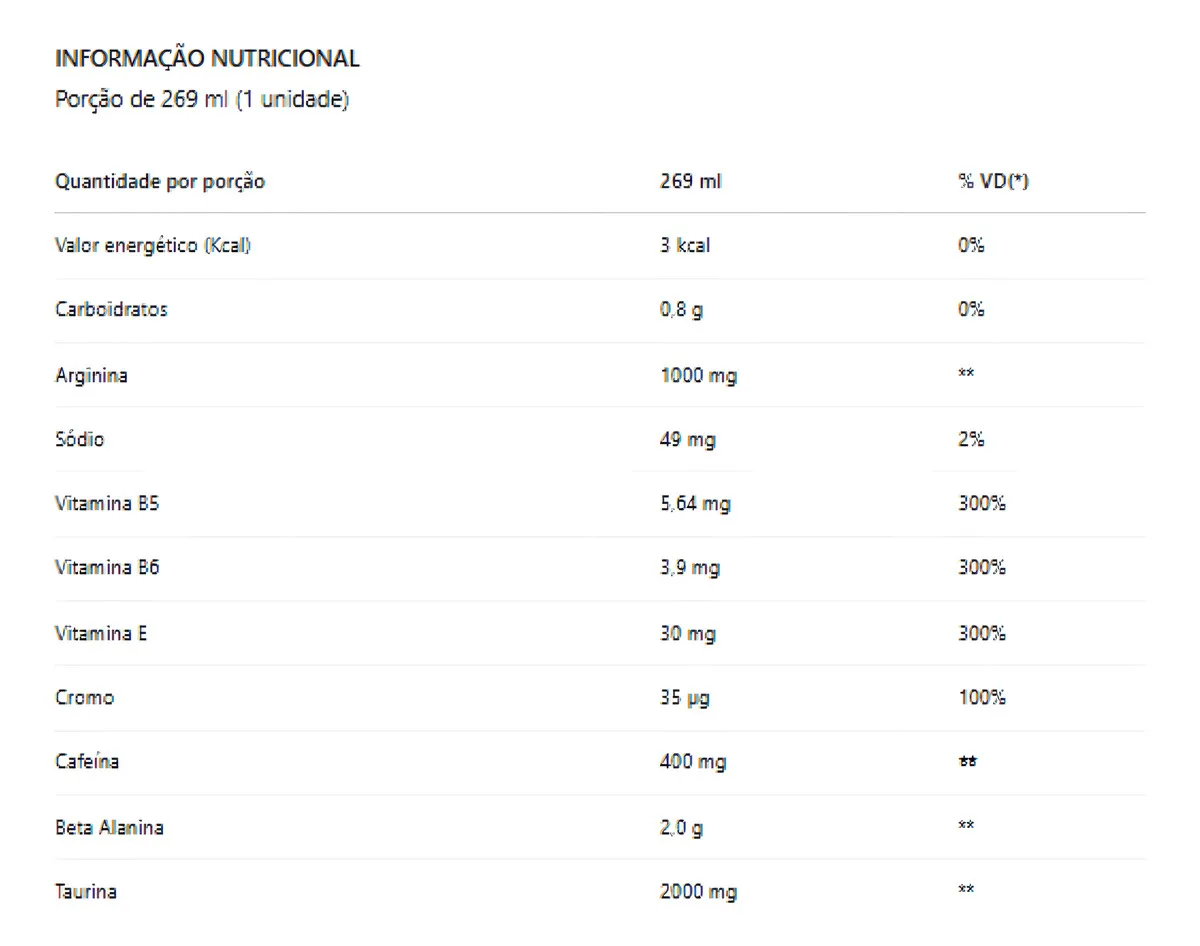1200x946 pixels.
Task: Click the '1000 mg' arginine amount
Action: [x=699, y=376]
